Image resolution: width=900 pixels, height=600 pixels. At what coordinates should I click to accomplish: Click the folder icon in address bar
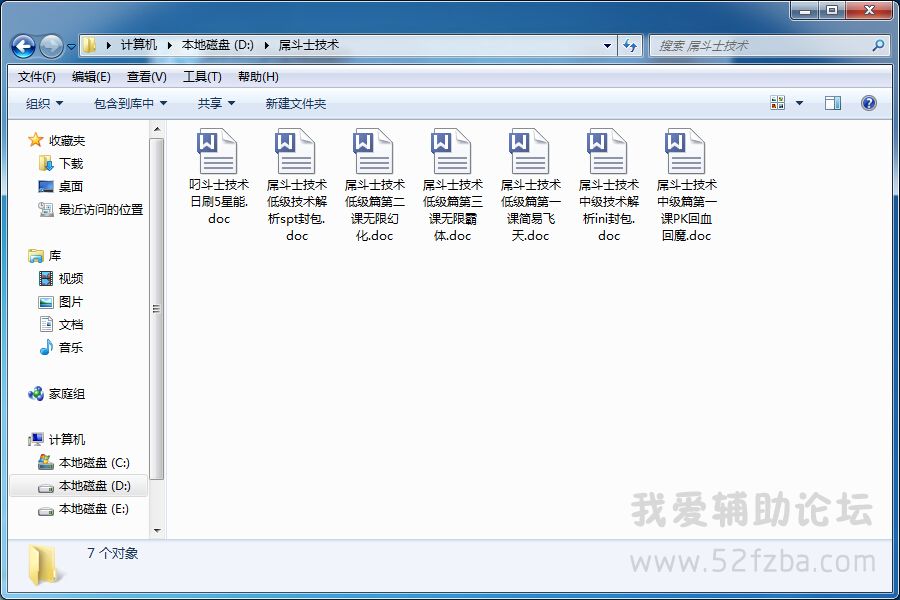point(90,45)
